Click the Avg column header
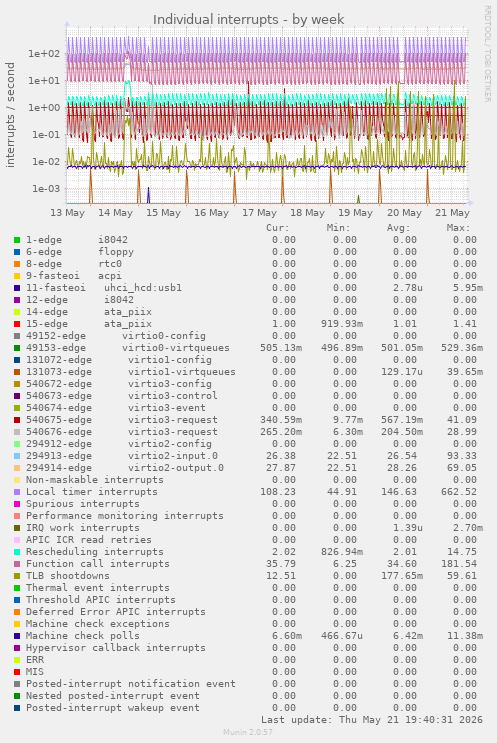497x743 pixels. (398, 228)
